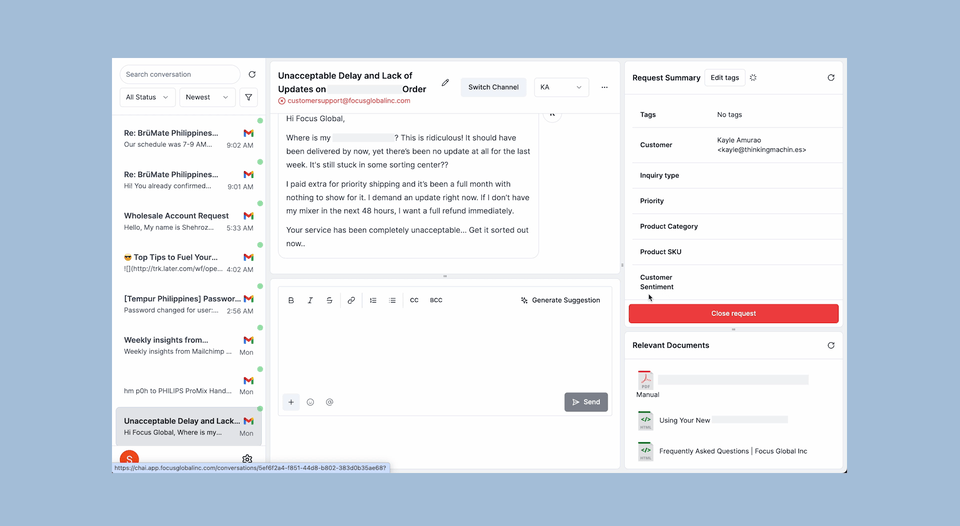The image size is (960, 526).
Task: Toggle strikethrough text formatting
Action: (x=329, y=300)
